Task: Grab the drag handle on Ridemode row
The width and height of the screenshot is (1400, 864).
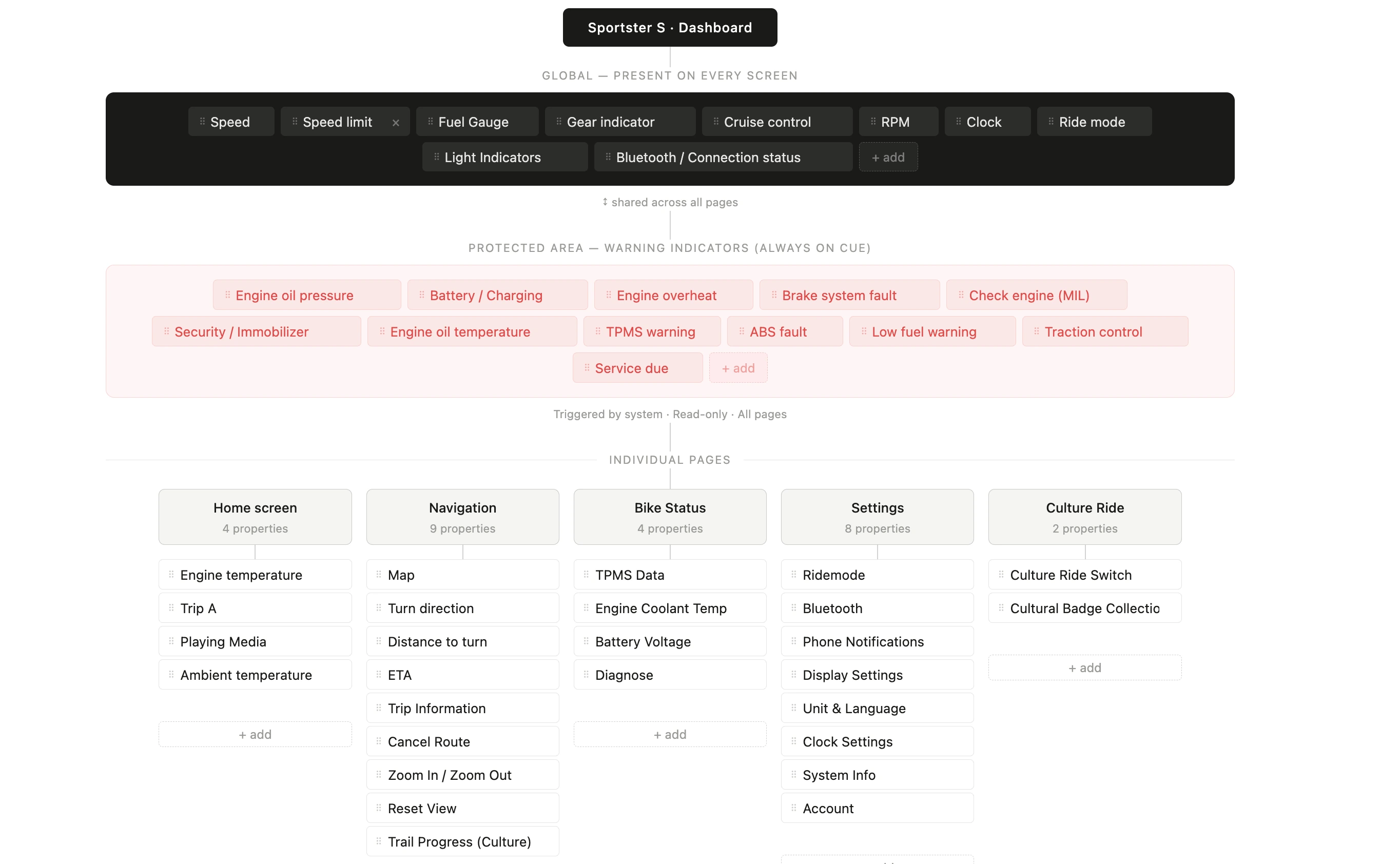Action: (x=794, y=574)
